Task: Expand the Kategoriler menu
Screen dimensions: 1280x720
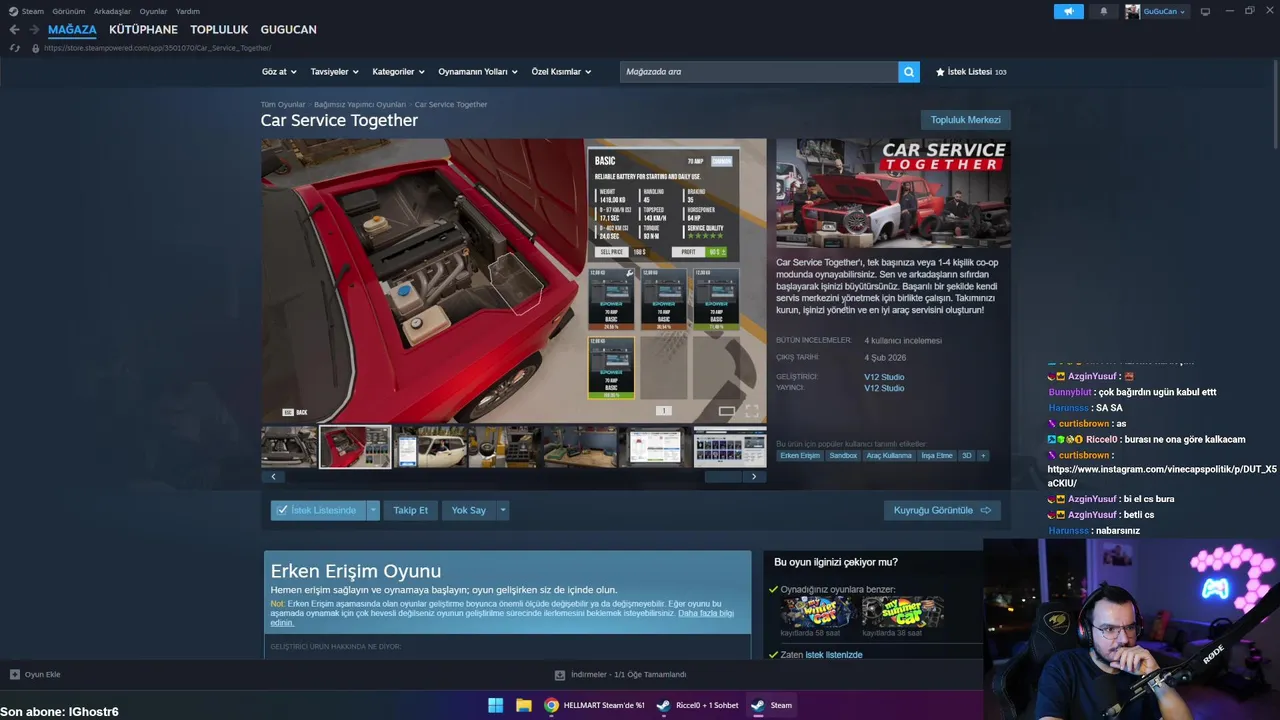Action: click(398, 72)
